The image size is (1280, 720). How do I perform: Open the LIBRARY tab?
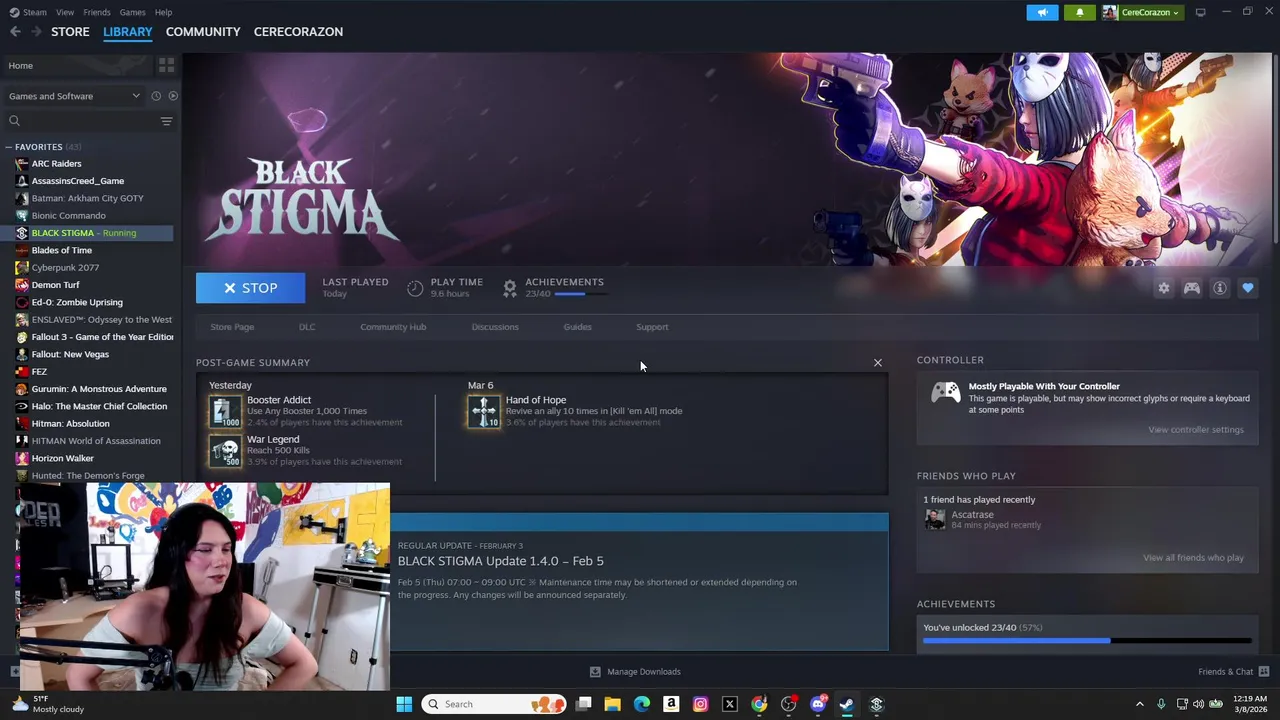tap(128, 32)
